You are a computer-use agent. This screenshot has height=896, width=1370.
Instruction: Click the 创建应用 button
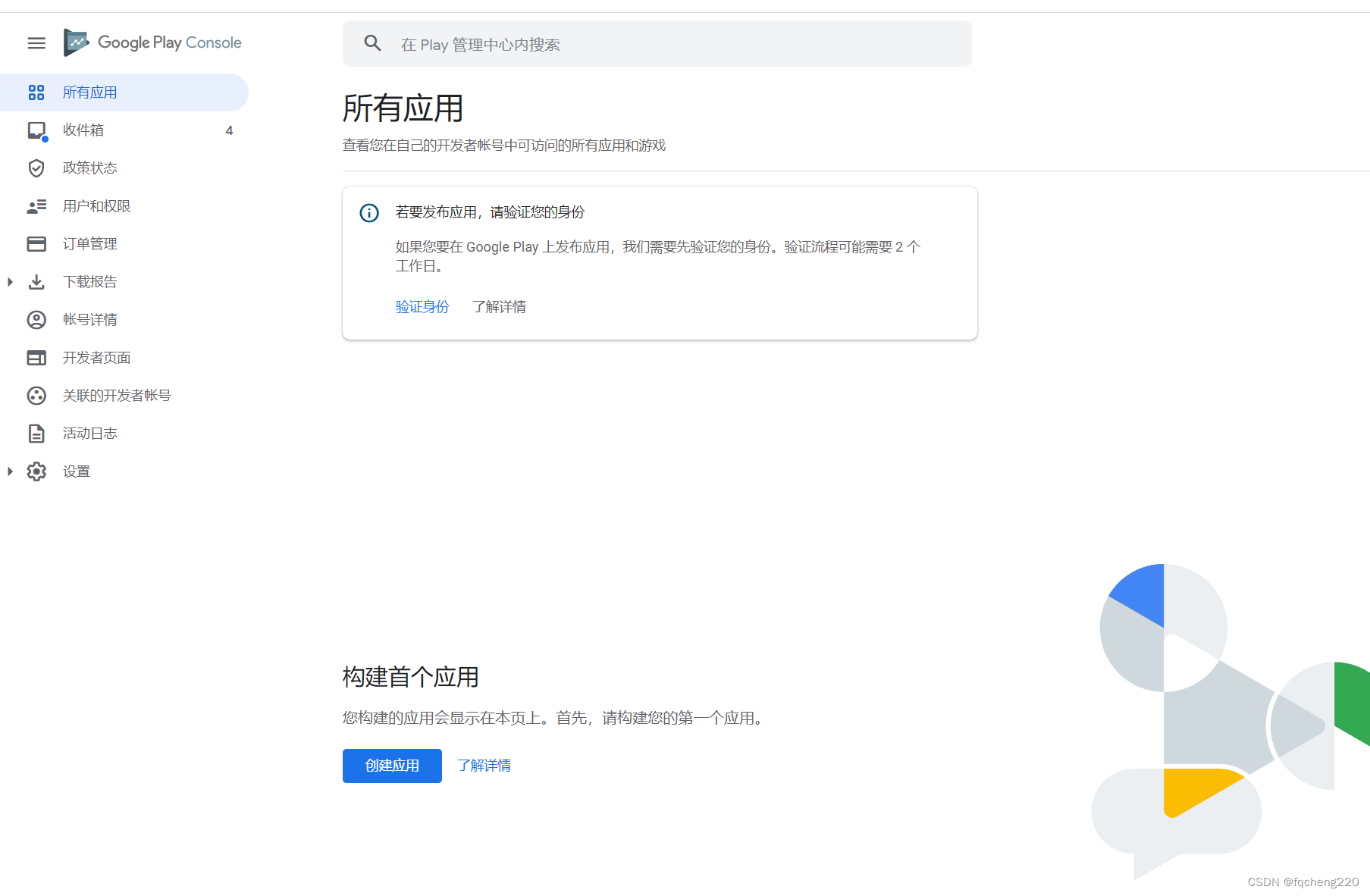pos(391,766)
